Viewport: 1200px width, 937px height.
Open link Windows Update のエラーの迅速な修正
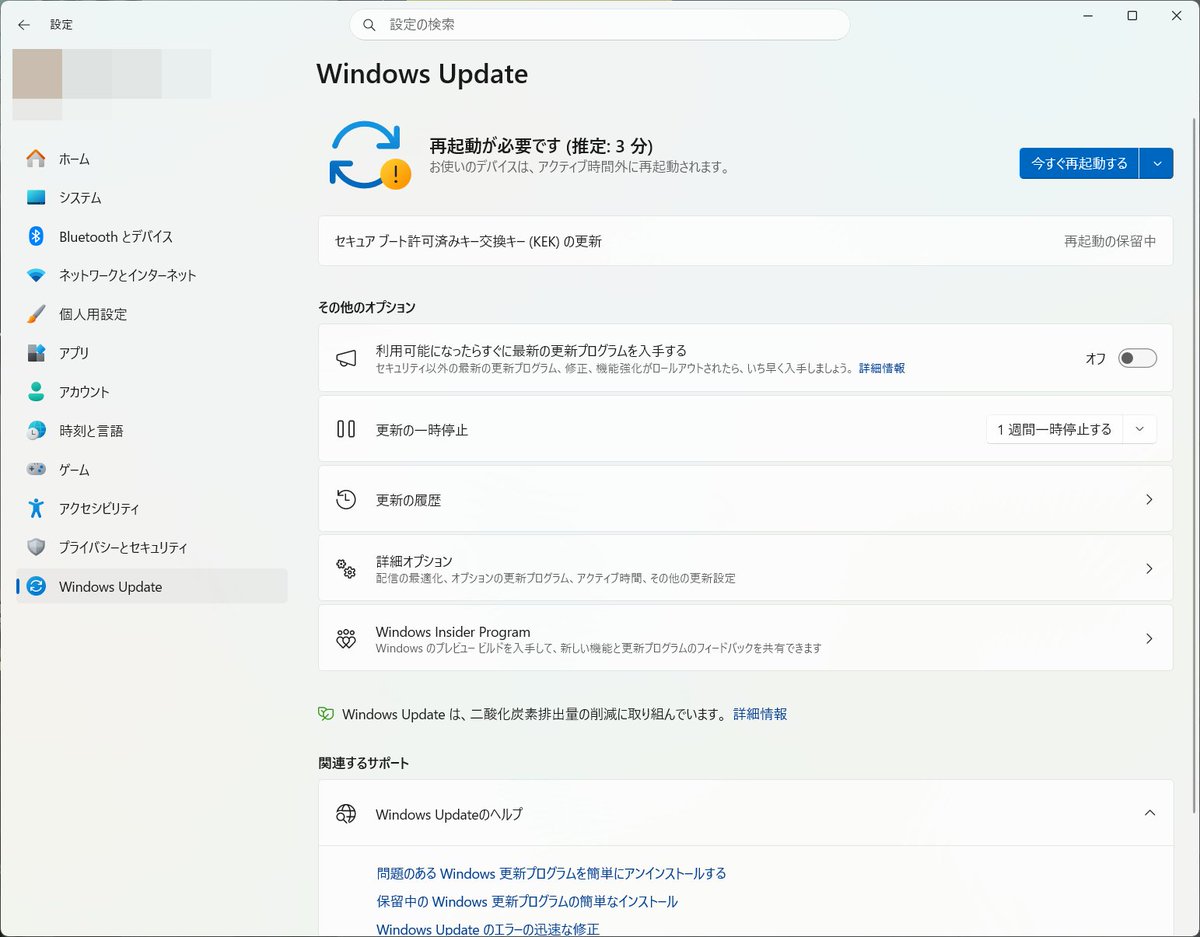click(488, 930)
